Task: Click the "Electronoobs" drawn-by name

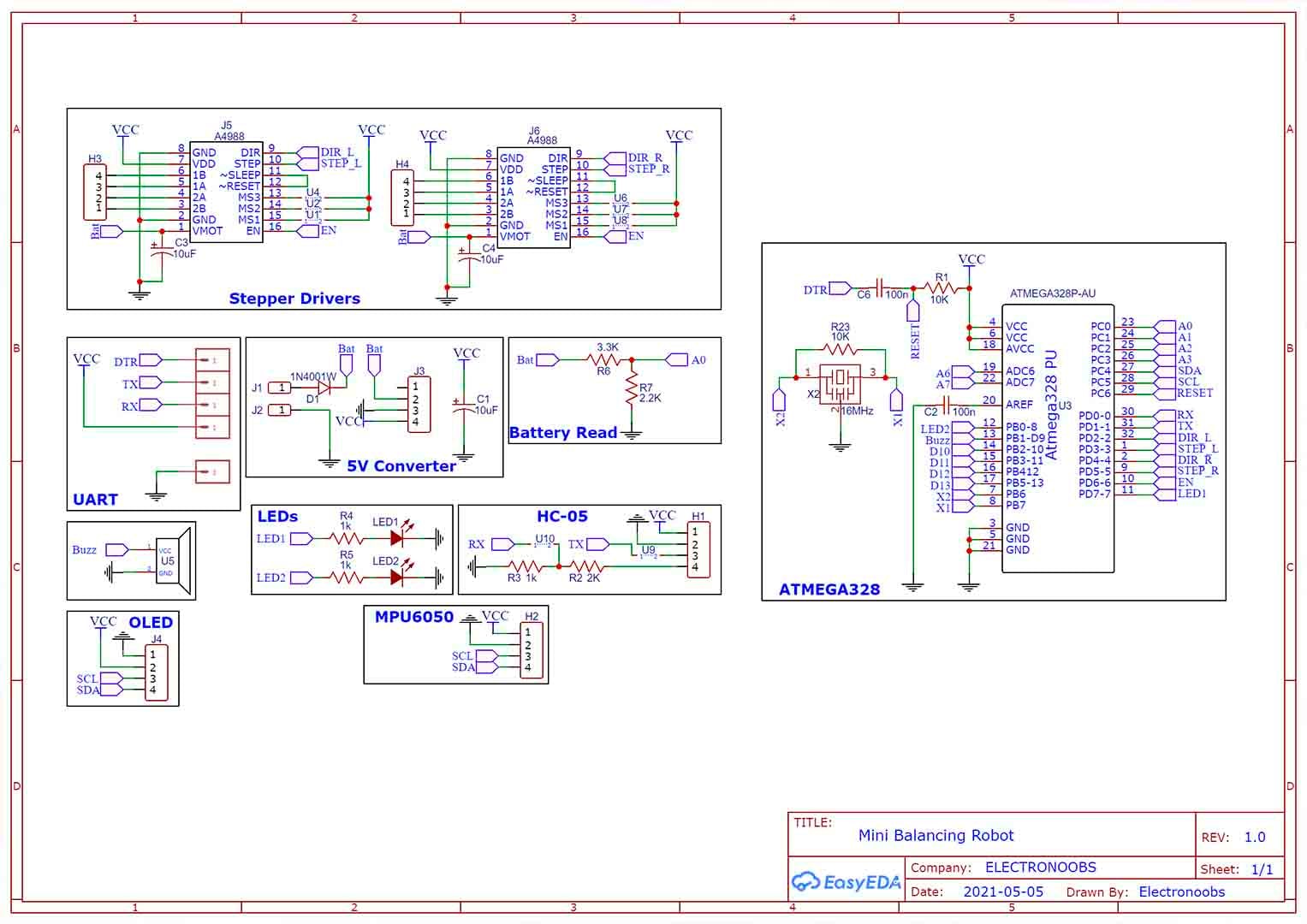Action: click(1181, 891)
